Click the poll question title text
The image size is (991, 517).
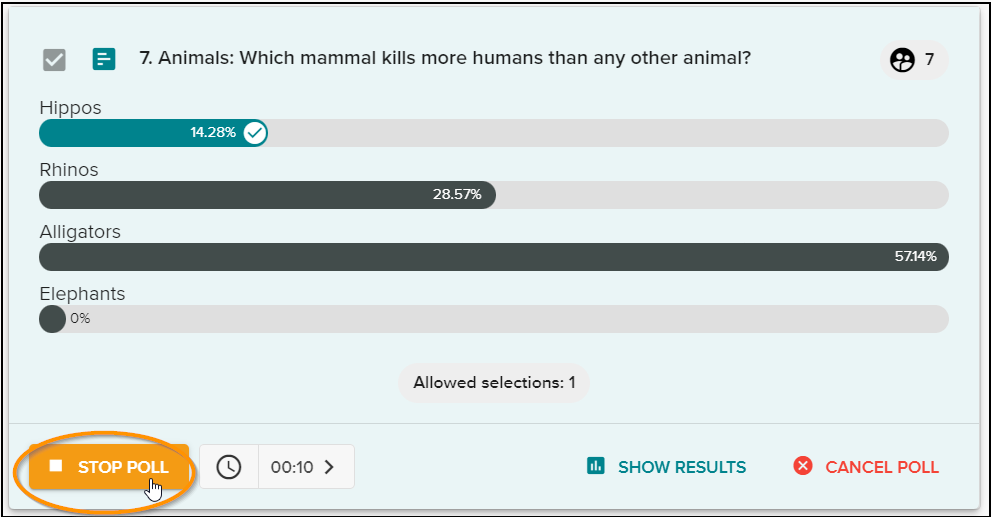coord(445,58)
